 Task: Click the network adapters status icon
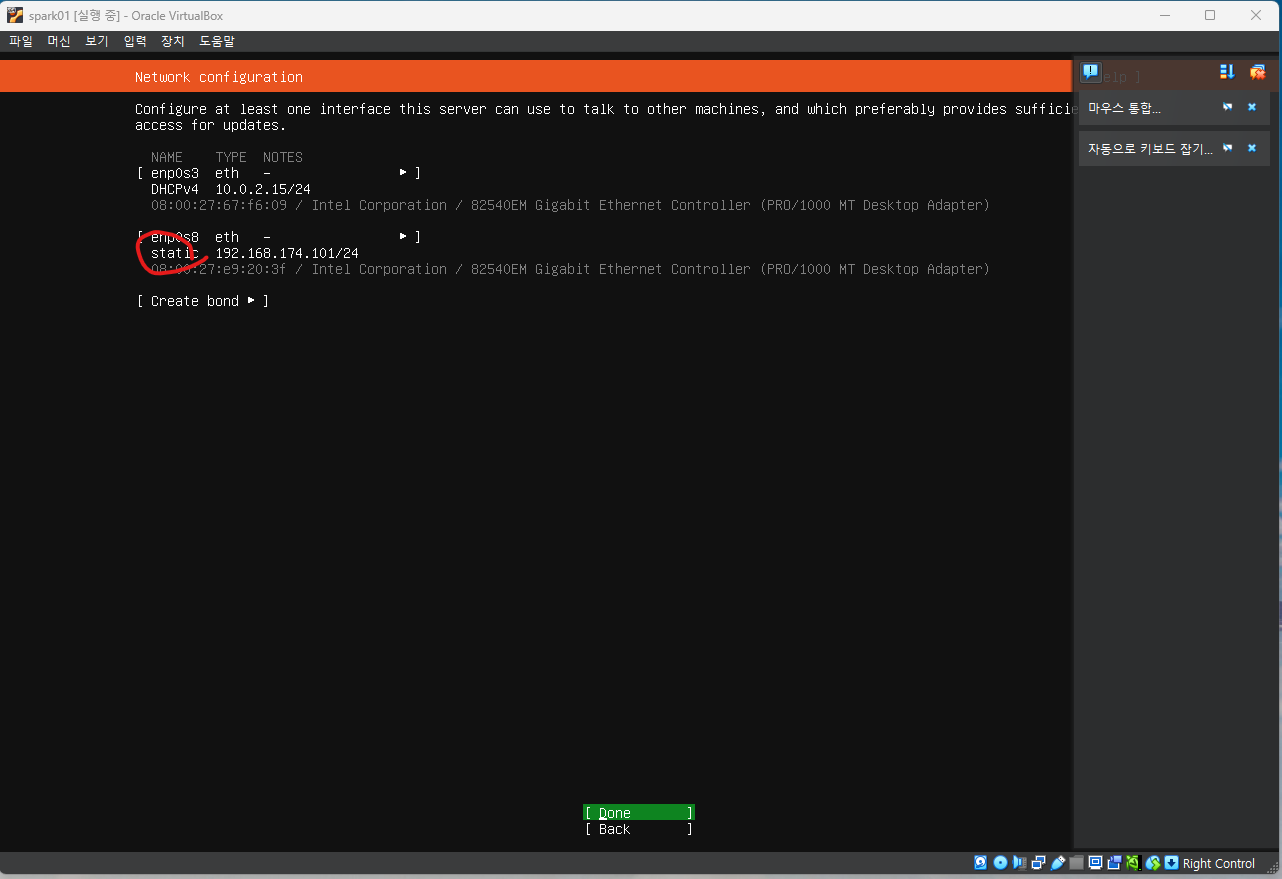pos(1038,863)
